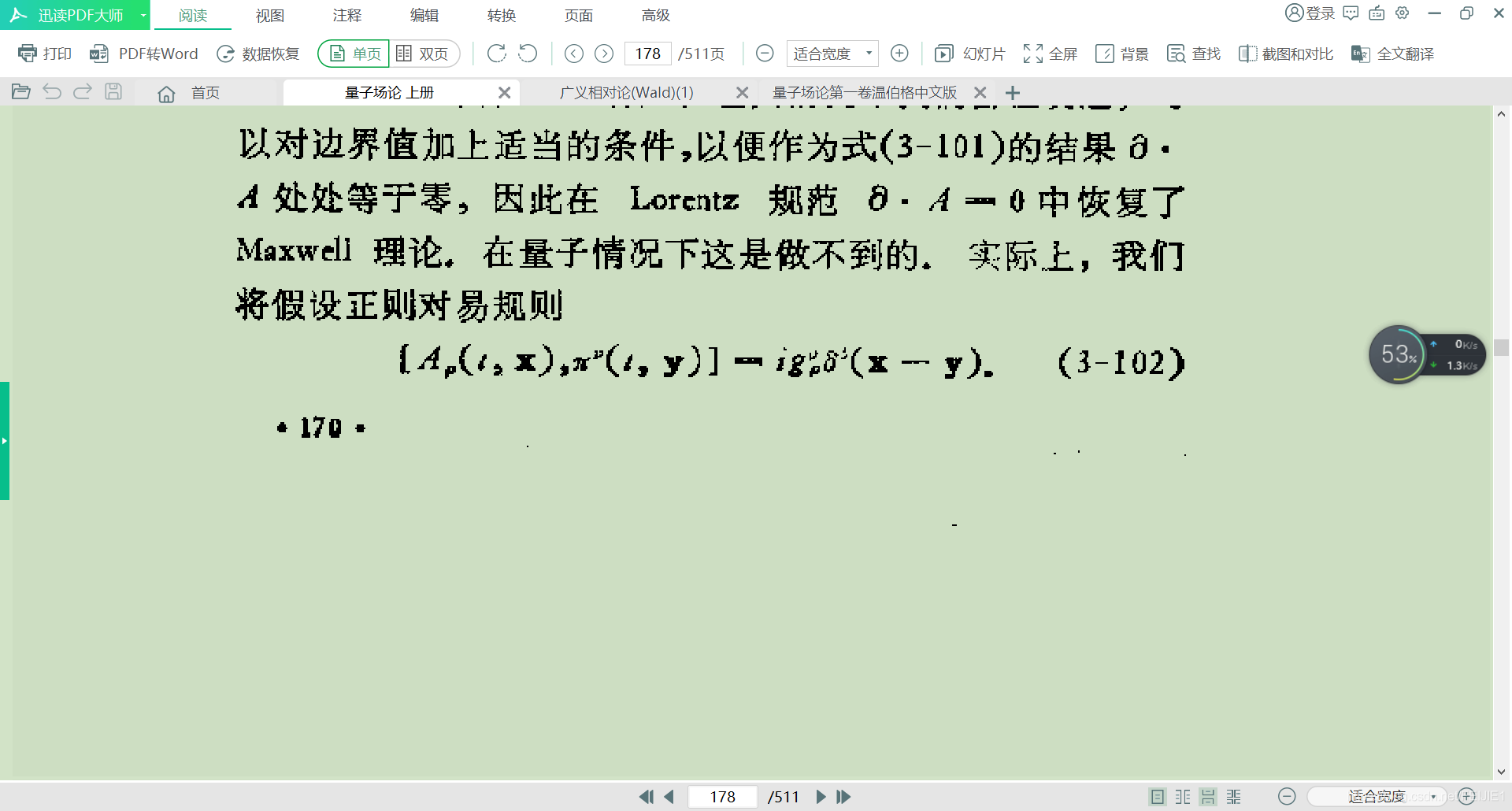Click the 53% network speed widget
The height and width of the screenshot is (811, 1512).
click(1426, 354)
